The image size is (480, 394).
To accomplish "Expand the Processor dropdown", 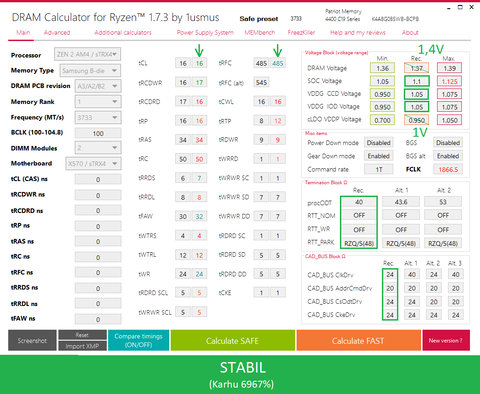I will (x=87, y=54).
